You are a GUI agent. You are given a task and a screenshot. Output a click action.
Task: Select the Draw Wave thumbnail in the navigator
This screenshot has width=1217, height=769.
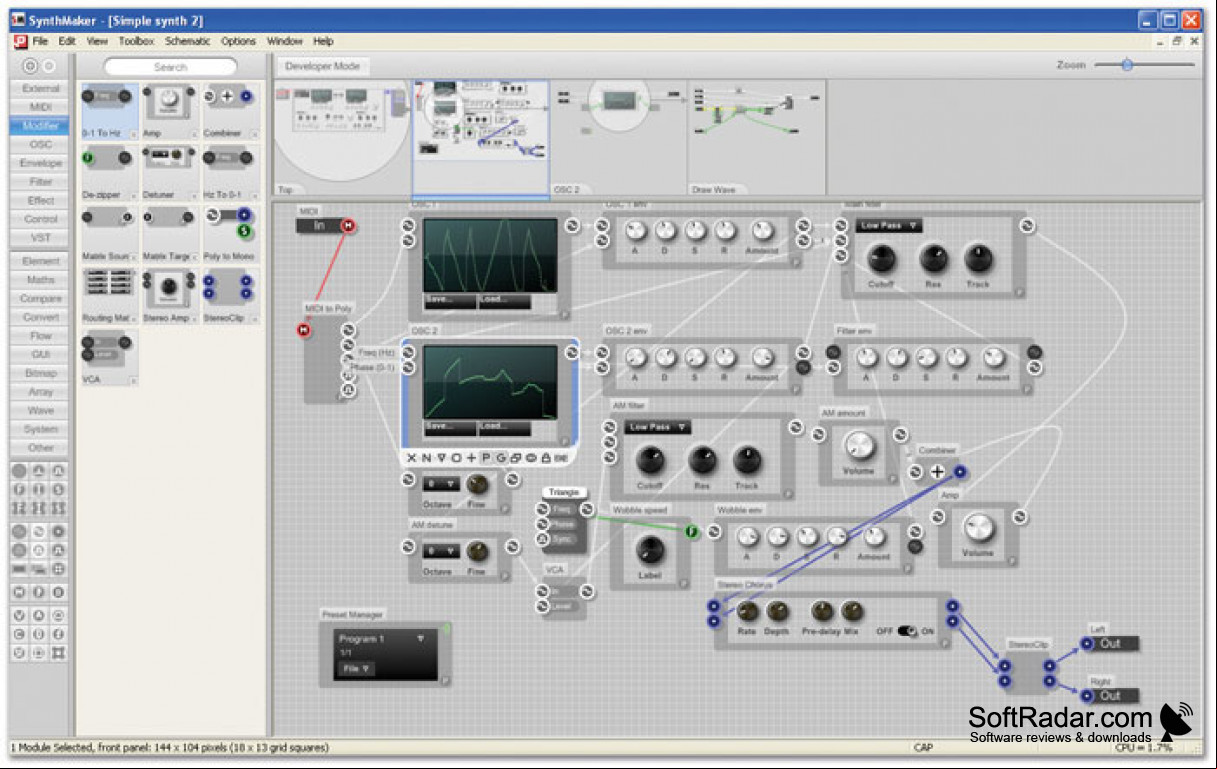pos(757,138)
